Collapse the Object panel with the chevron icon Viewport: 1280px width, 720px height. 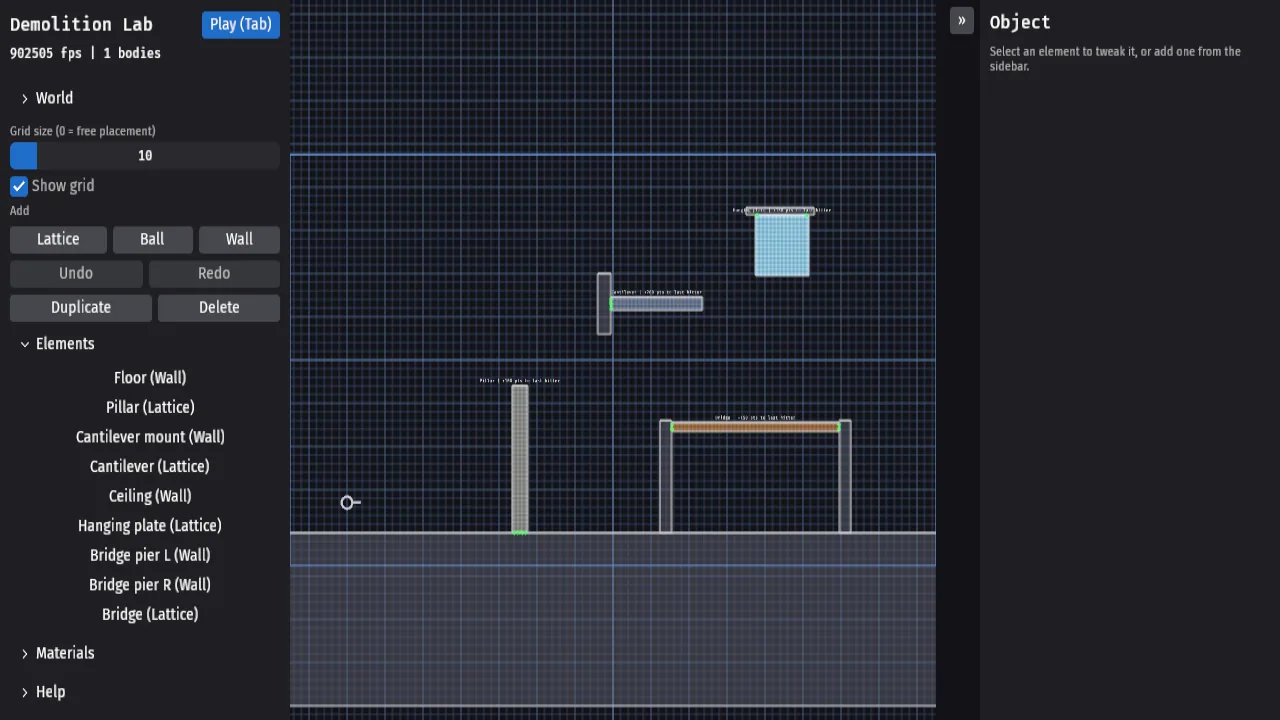click(961, 20)
